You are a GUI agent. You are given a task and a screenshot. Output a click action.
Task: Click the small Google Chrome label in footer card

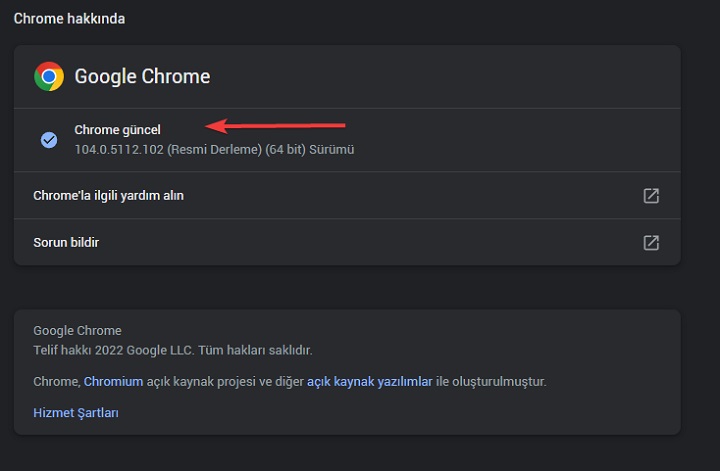pos(77,331)
